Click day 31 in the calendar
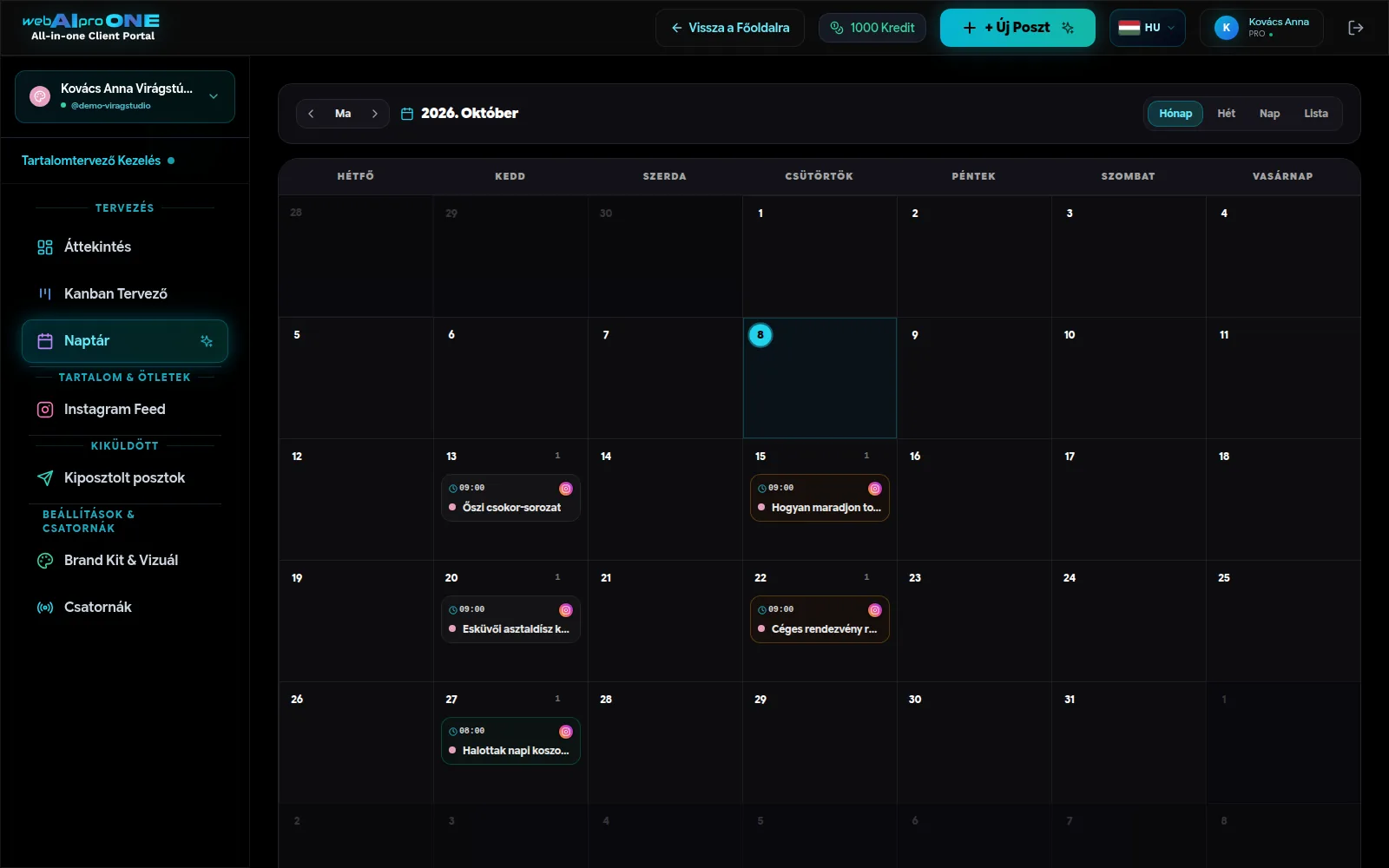This screenshot has width=1389, height=868. click(x=1129, y=742)
